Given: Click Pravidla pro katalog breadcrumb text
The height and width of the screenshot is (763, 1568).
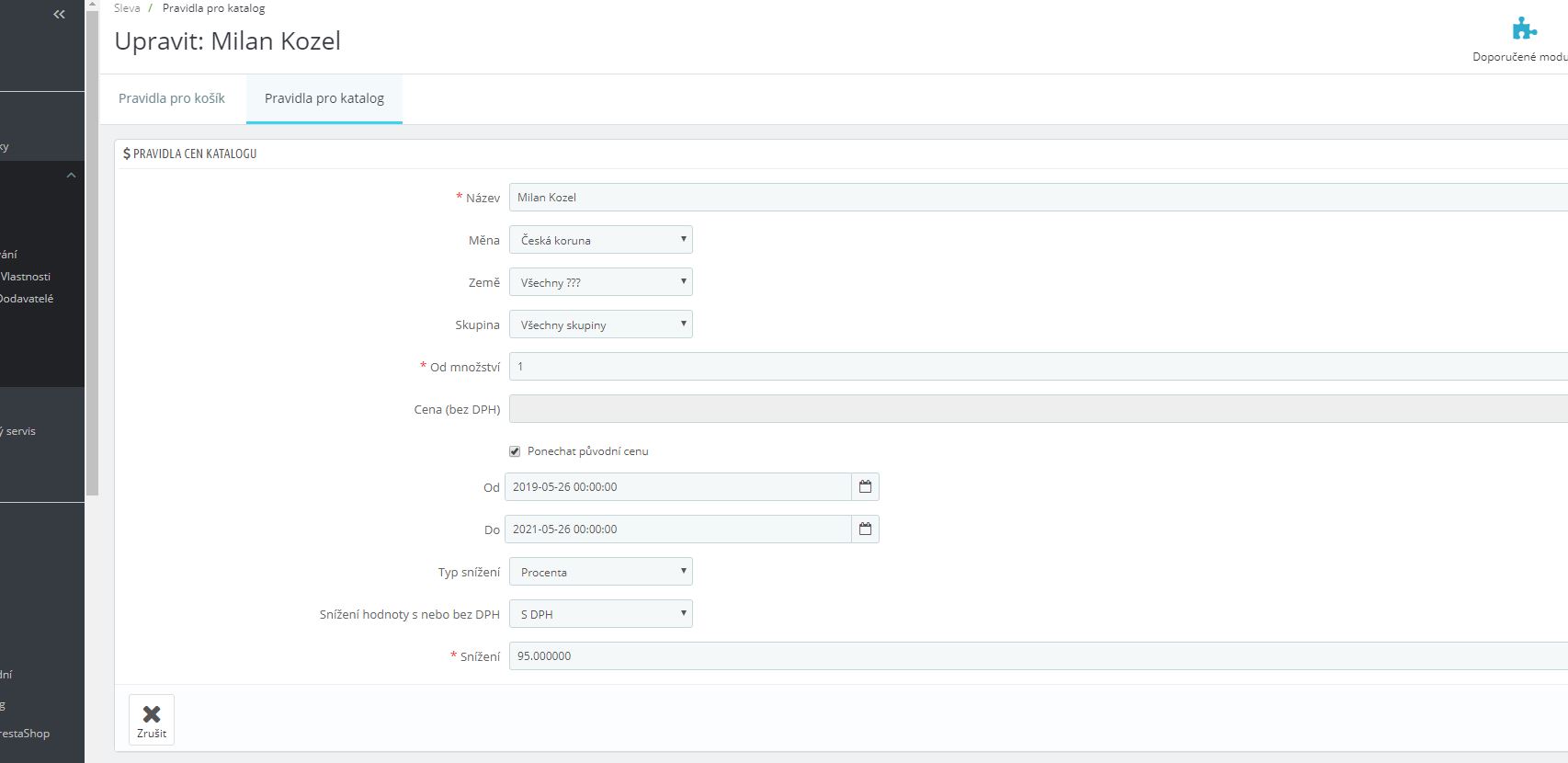Looking at the screenshot, I should pyautogui.click(x=213, y=8).
